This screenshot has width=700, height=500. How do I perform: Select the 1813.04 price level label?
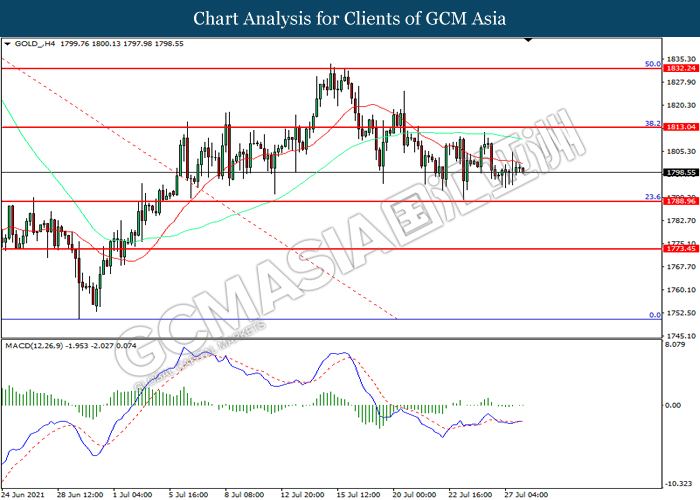click(681, 127)
